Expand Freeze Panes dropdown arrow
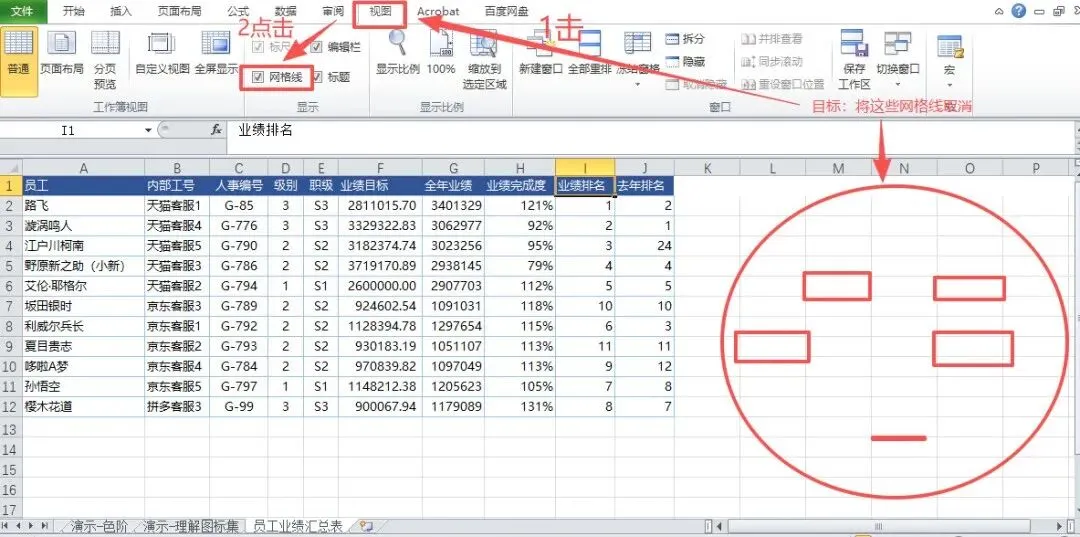This screenshot has width=1080, height=537. click(x=638, y=84)
